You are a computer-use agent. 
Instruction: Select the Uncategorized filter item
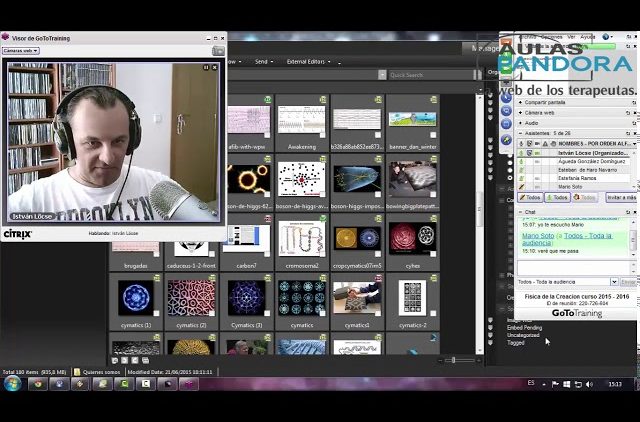(x=523, y=335)
